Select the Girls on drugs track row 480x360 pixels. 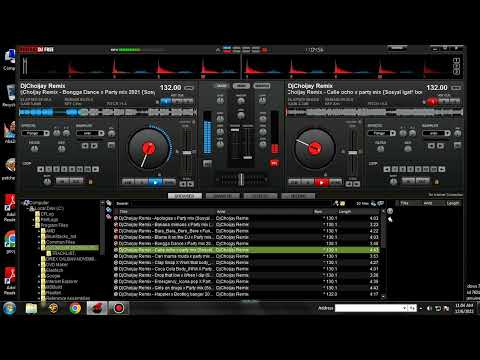246,288
